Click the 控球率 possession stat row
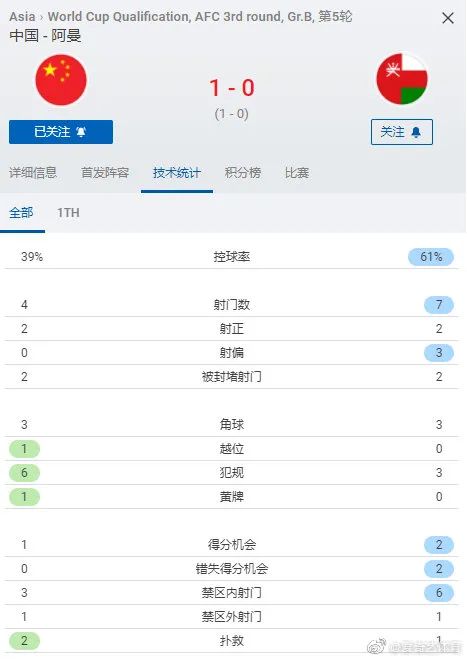The image size is (467, 662). pyautogui.click(x=231, y=257)
